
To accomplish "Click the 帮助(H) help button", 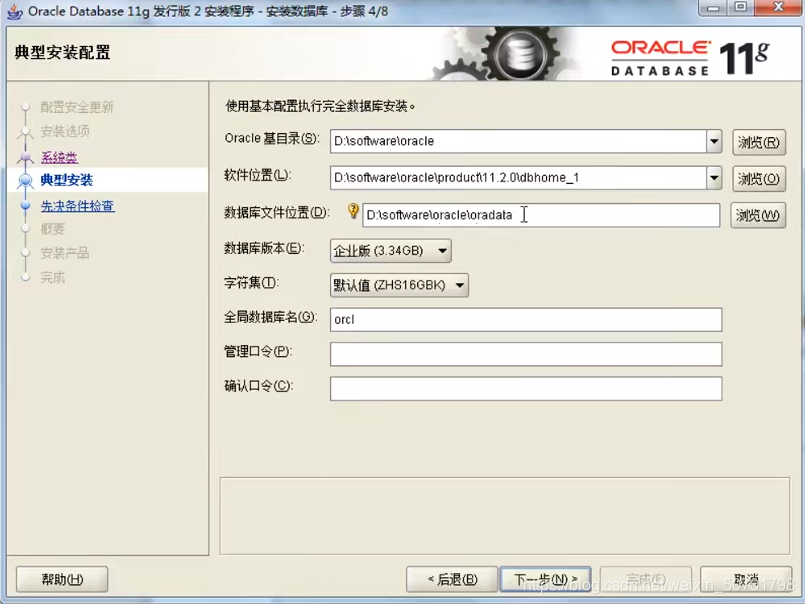I will (62, 579).
